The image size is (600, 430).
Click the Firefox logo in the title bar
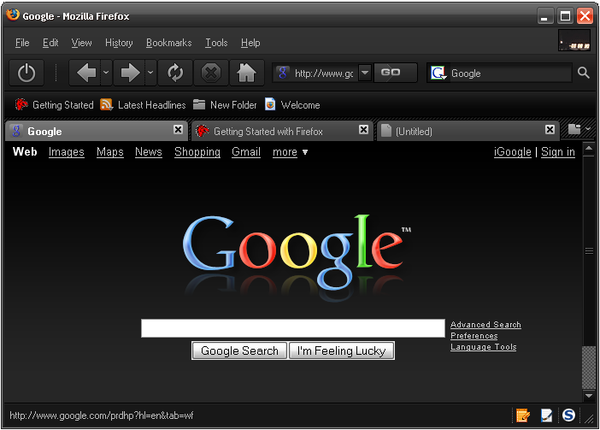click(x=13, y=15)
